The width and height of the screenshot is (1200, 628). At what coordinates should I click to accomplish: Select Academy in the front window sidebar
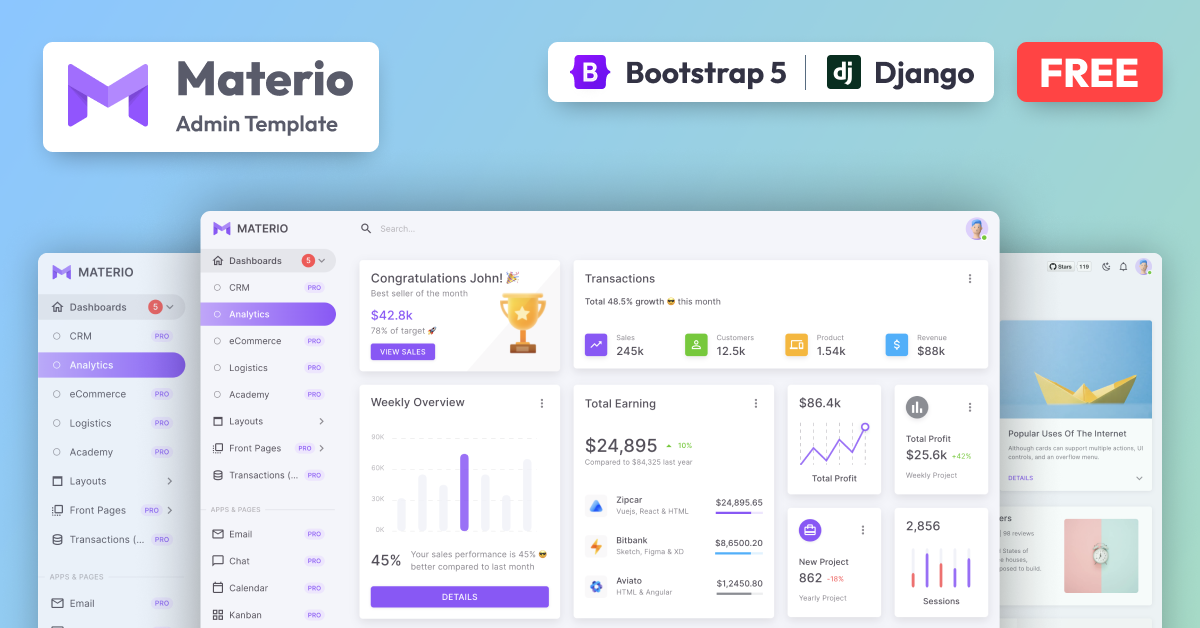pos(268,394)
